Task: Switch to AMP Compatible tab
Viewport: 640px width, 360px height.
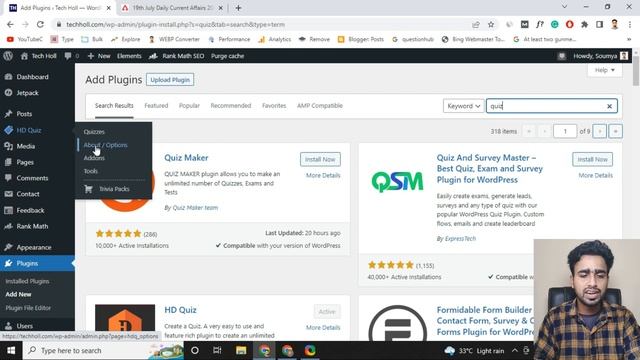Action: [320, 106]
